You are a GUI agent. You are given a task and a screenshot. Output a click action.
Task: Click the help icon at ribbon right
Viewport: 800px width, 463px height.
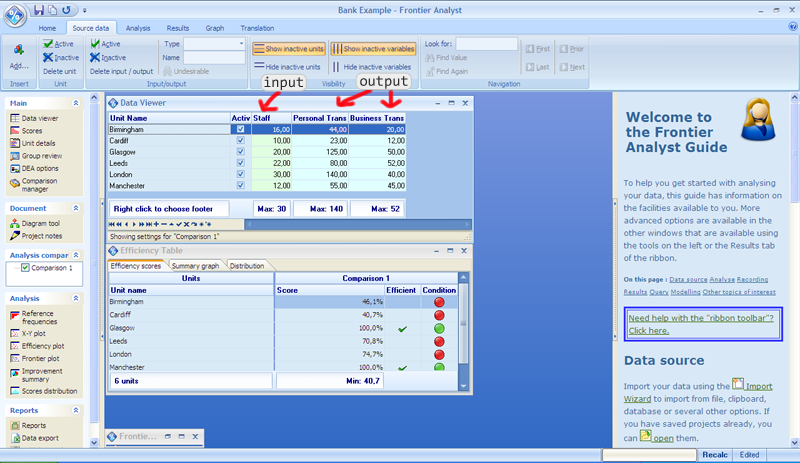pyautogui.click(x=792, y=27)
